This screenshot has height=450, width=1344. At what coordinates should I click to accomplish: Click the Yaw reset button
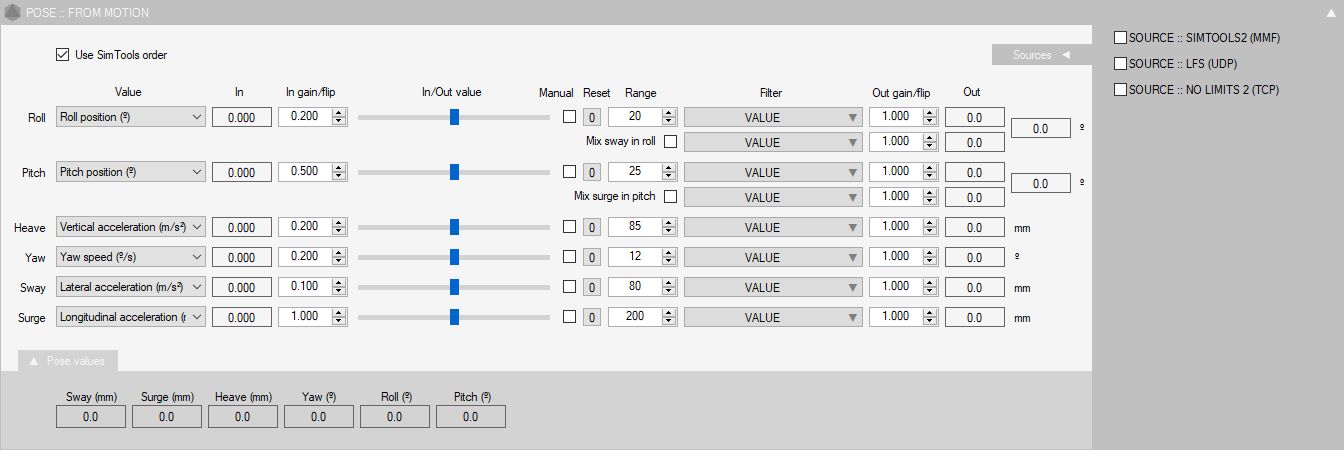click(590, 257)
